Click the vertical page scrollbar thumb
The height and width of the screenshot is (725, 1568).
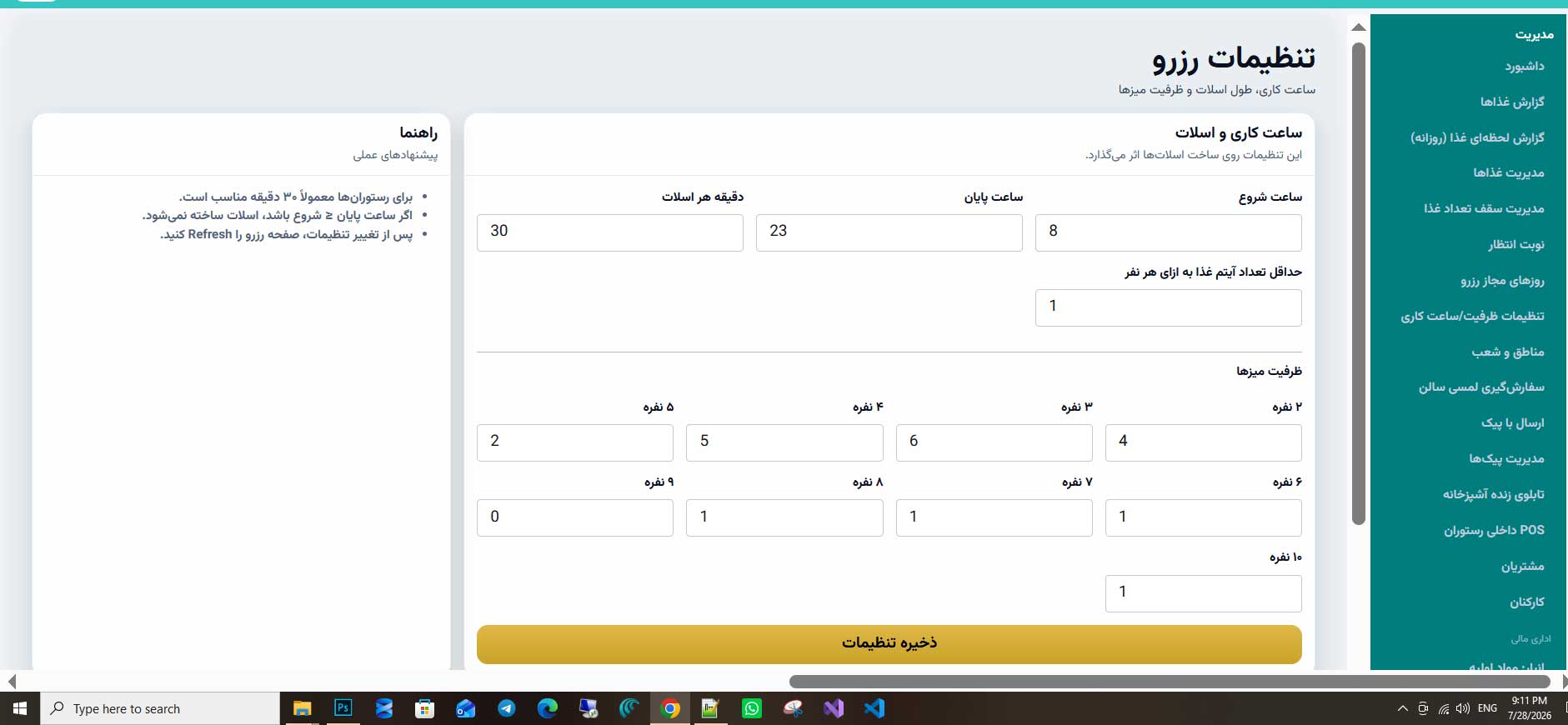1359,283
